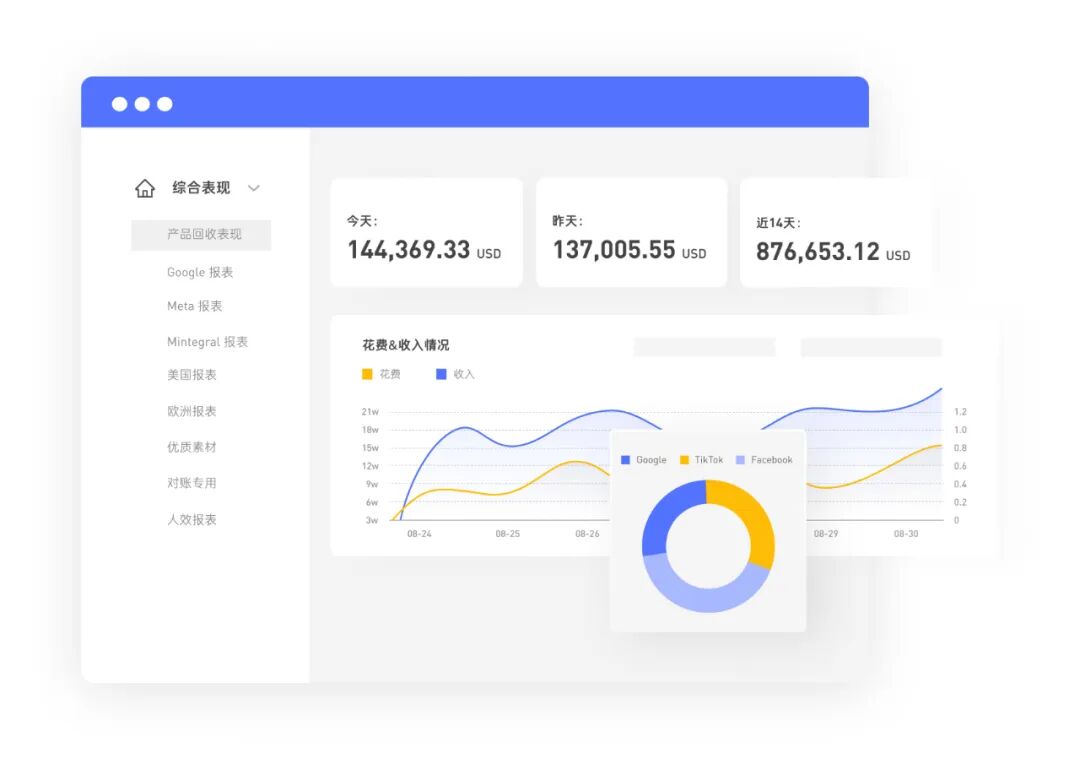
Task: Collapse the 综合表现 menu chevron
Action: (254, 188)
